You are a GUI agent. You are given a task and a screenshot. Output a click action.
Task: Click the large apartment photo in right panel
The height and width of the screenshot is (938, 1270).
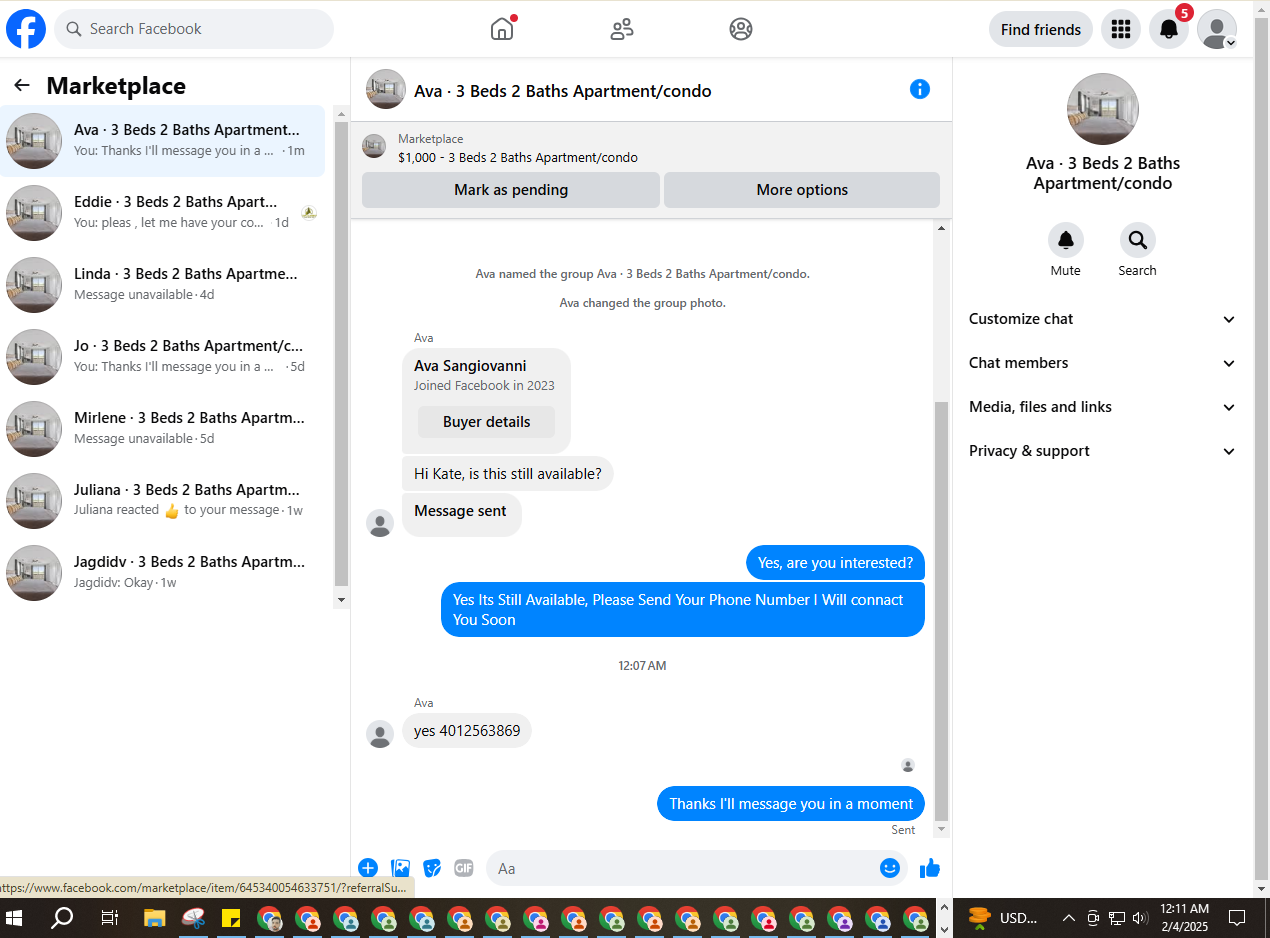click(x=1103, y=109)
